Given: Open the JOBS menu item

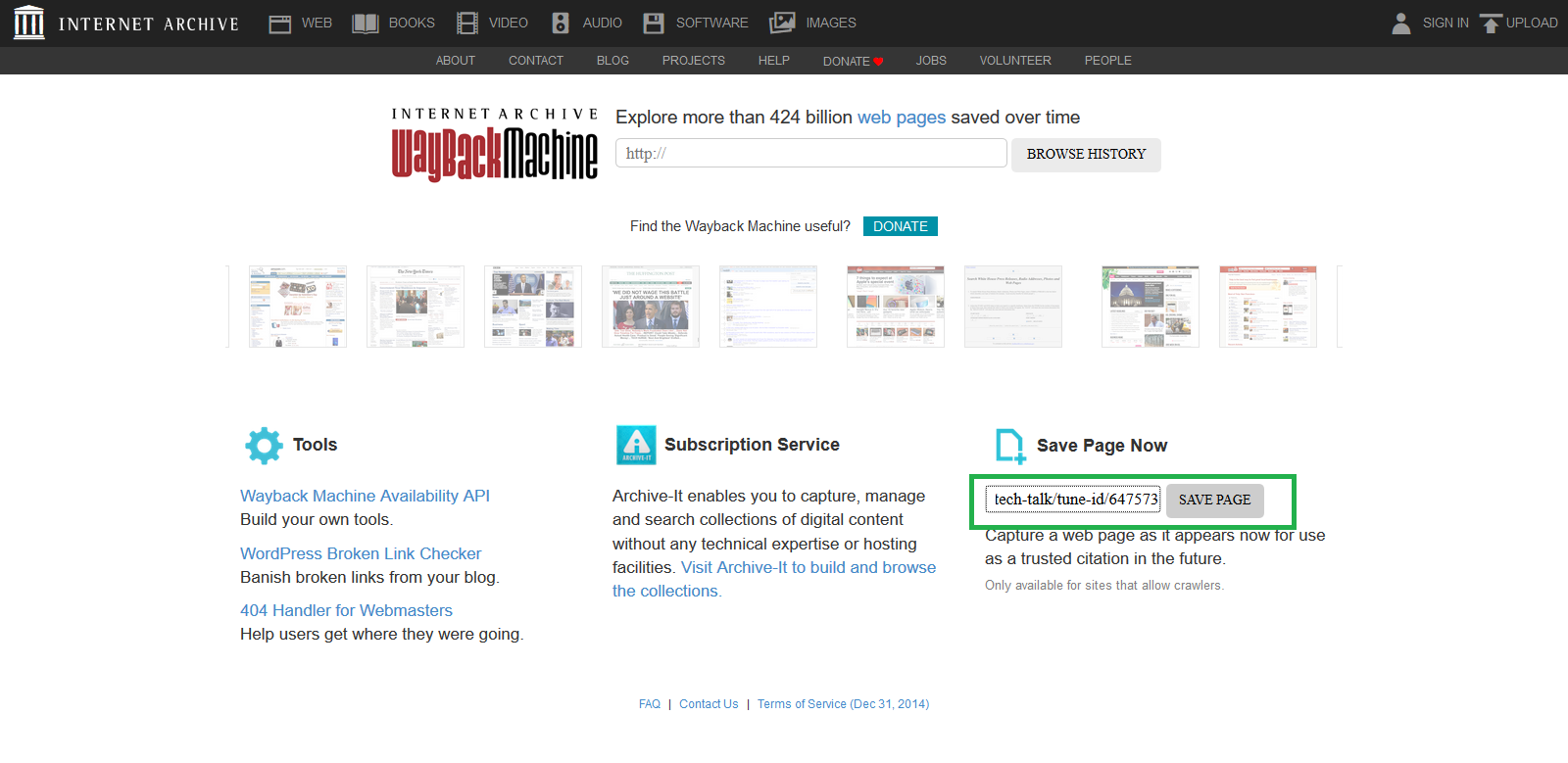Looking at the screenshot, I should point(931,61).
